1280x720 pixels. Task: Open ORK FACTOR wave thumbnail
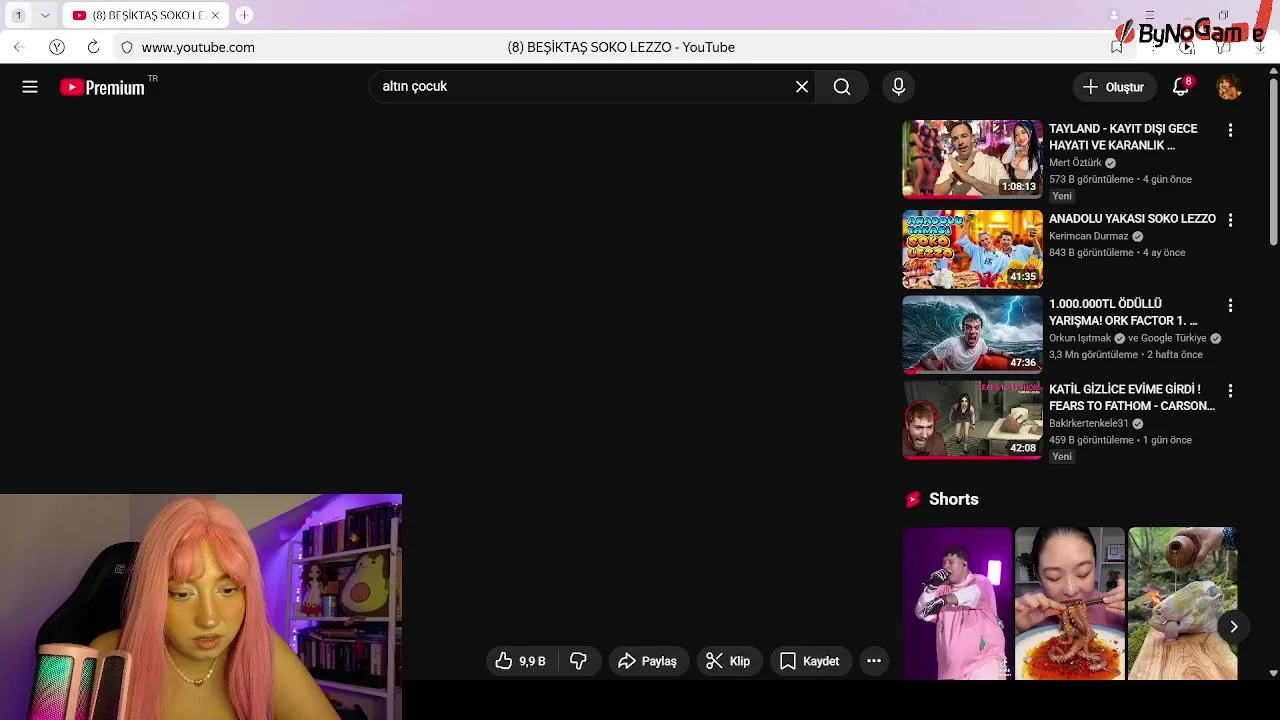(972, 334)
